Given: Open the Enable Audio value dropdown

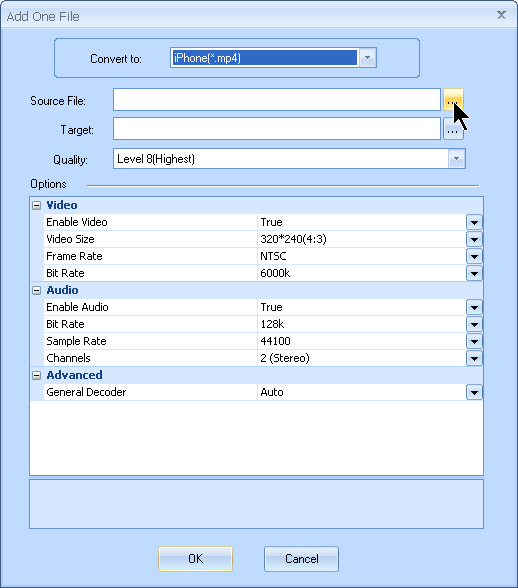Looking at the screenshot, I should (474, 308).
